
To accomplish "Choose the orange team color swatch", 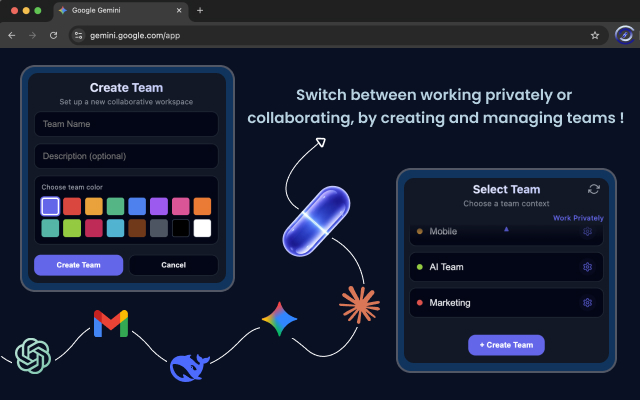I will click(x=202, y=206).
